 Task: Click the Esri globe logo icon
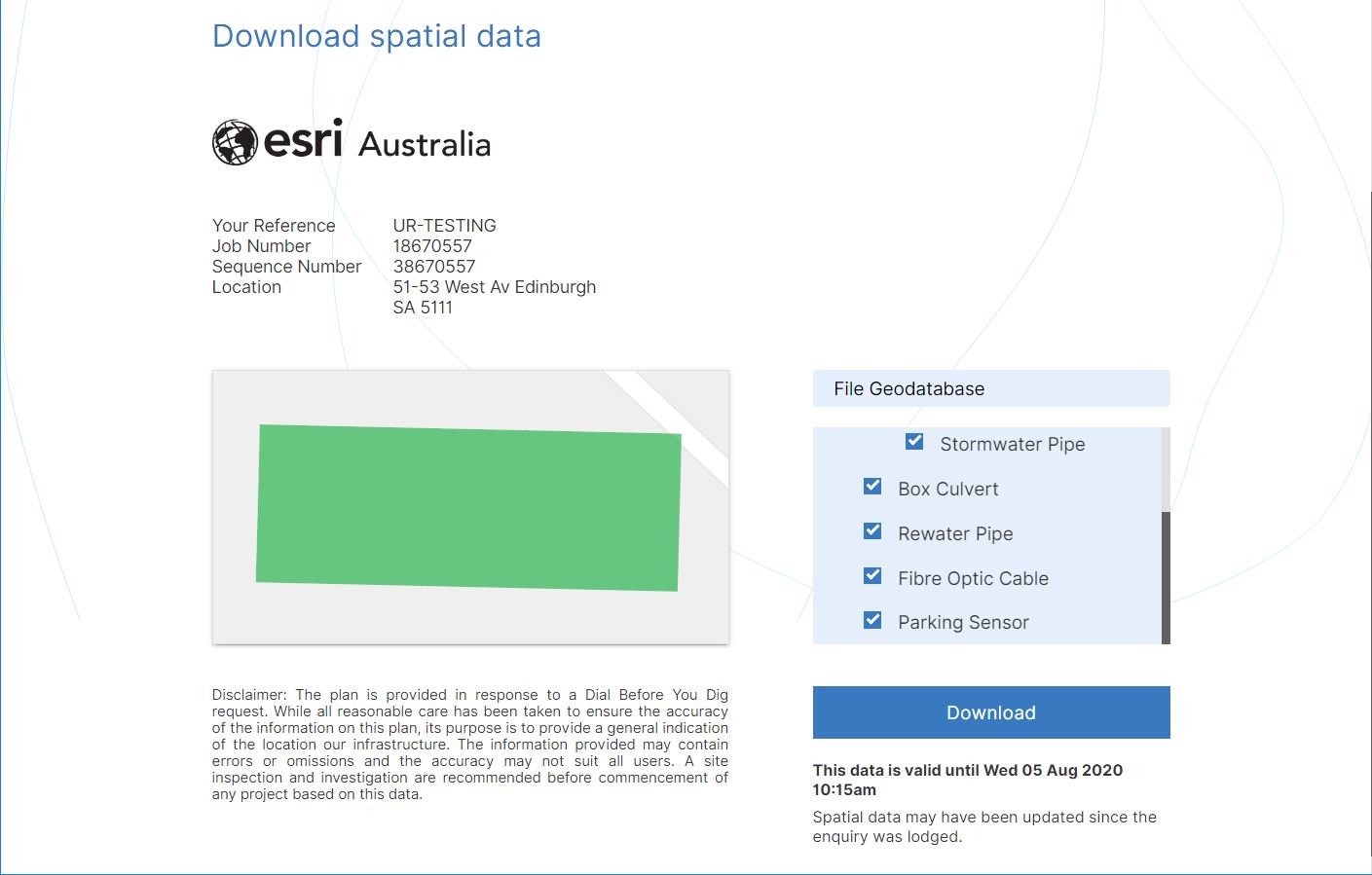click(235, 143)
